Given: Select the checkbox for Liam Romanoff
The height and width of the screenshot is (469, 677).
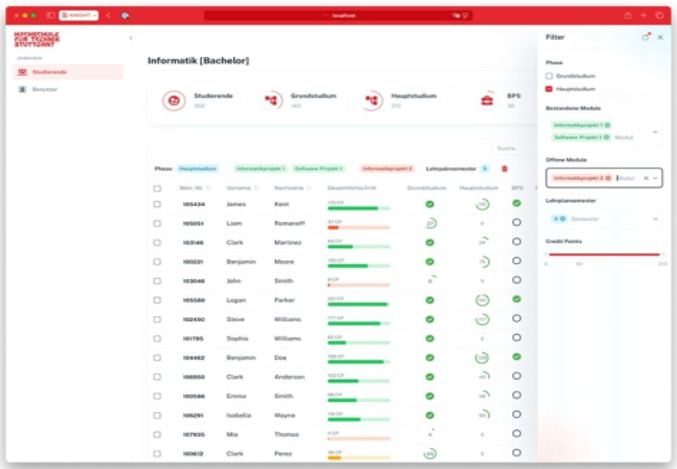Looking at the screenshot, I should (157, 224).
